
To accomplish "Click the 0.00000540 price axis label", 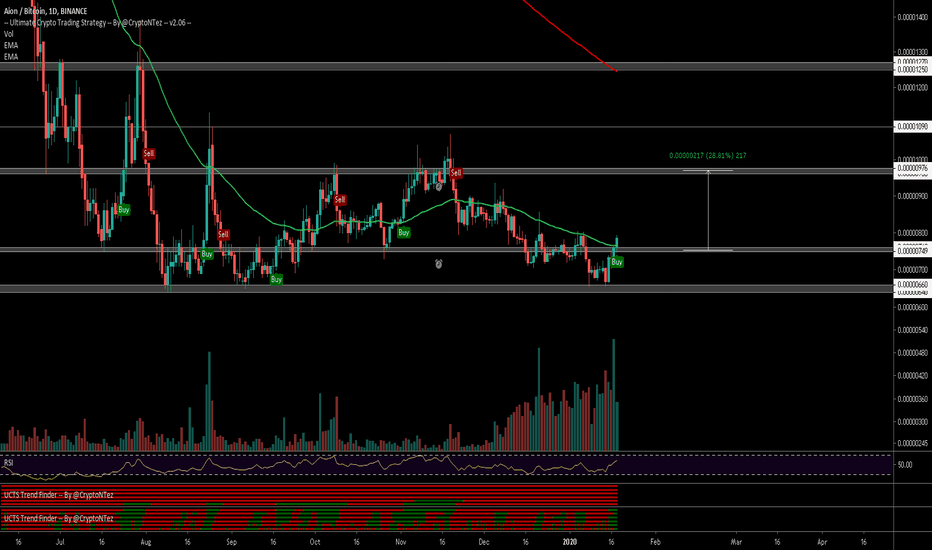I will point(912,330).
